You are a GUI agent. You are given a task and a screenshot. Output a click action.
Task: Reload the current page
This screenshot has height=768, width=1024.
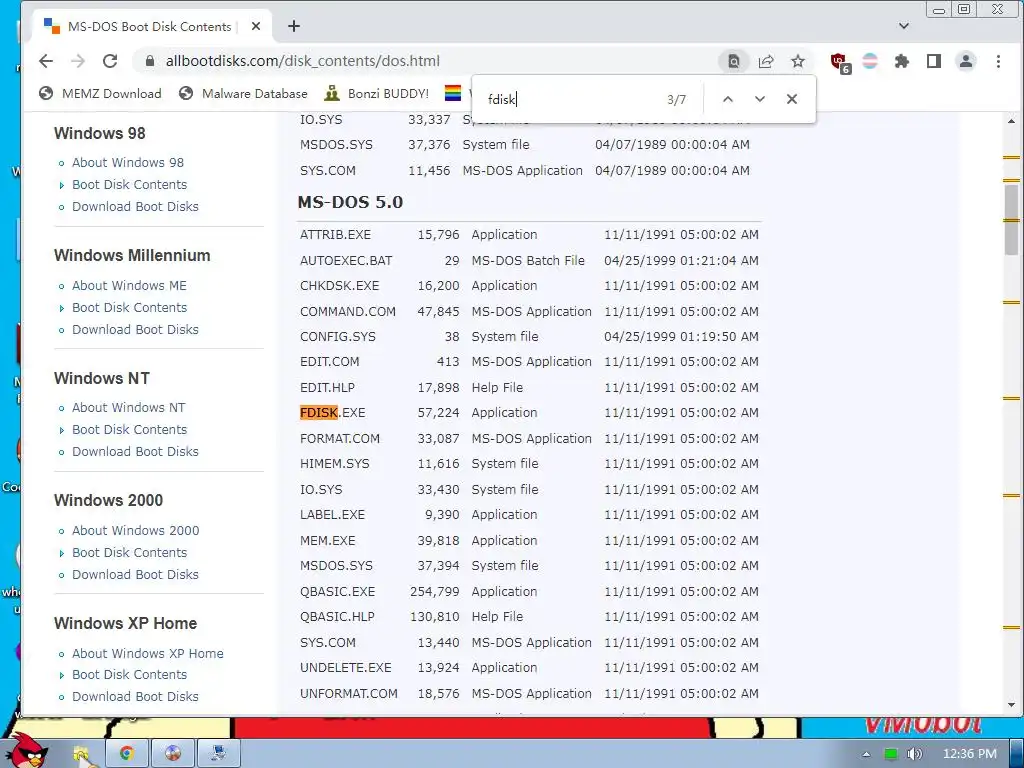tap(110, 61)
